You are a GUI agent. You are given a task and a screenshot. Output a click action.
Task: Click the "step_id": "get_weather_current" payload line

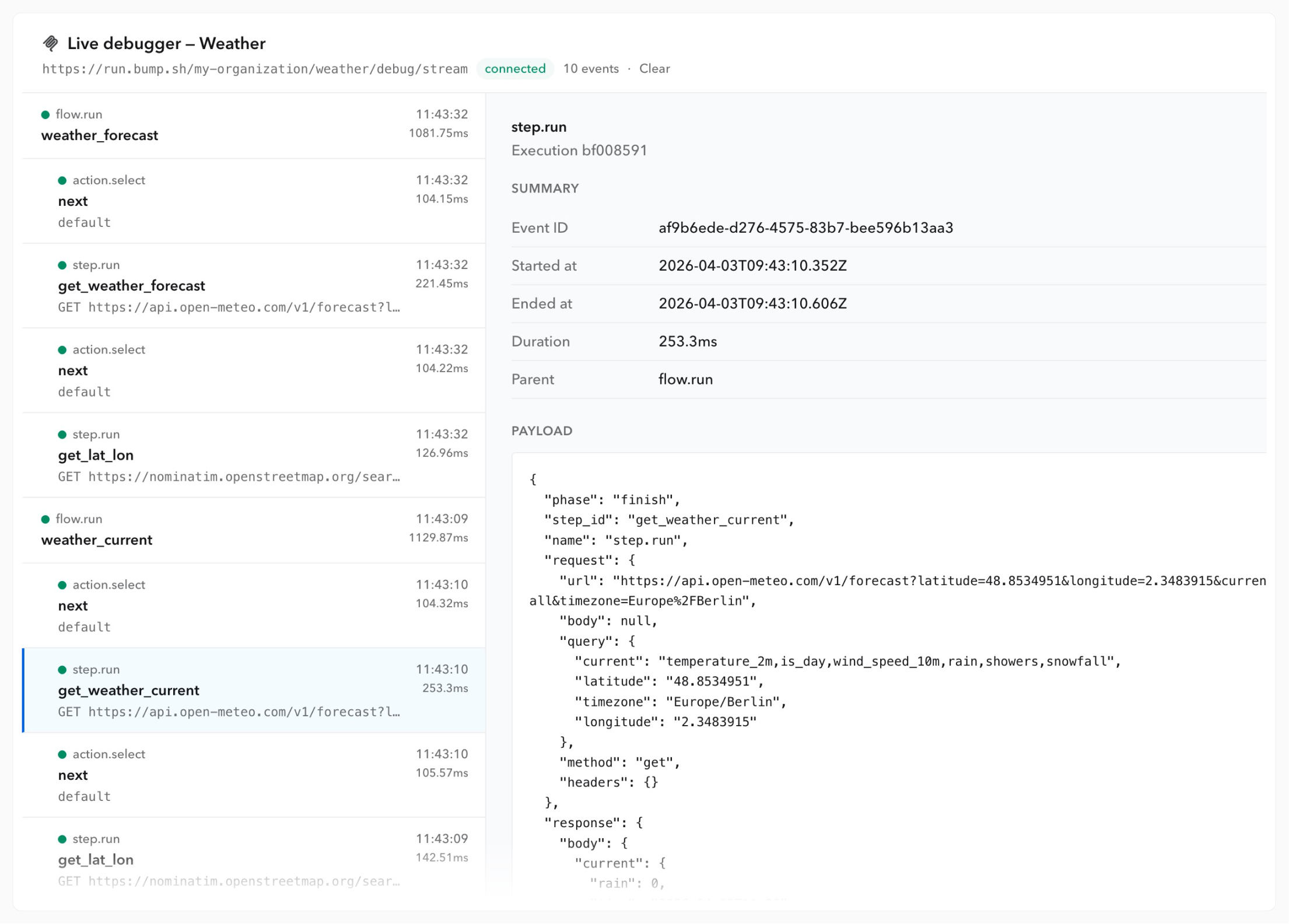point(669,520)
